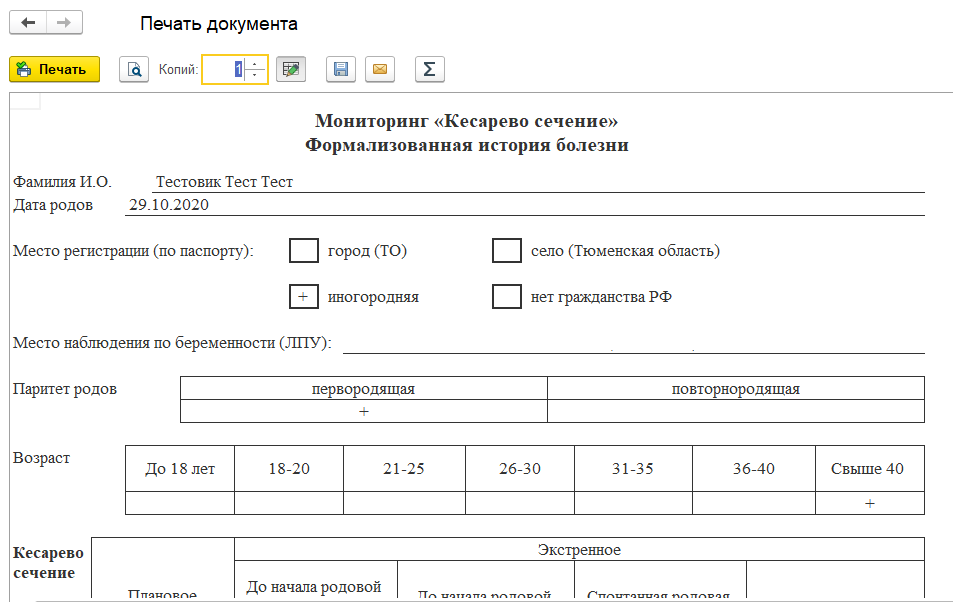Tick the село (Тюменская область) checkbox

point(507,251)
